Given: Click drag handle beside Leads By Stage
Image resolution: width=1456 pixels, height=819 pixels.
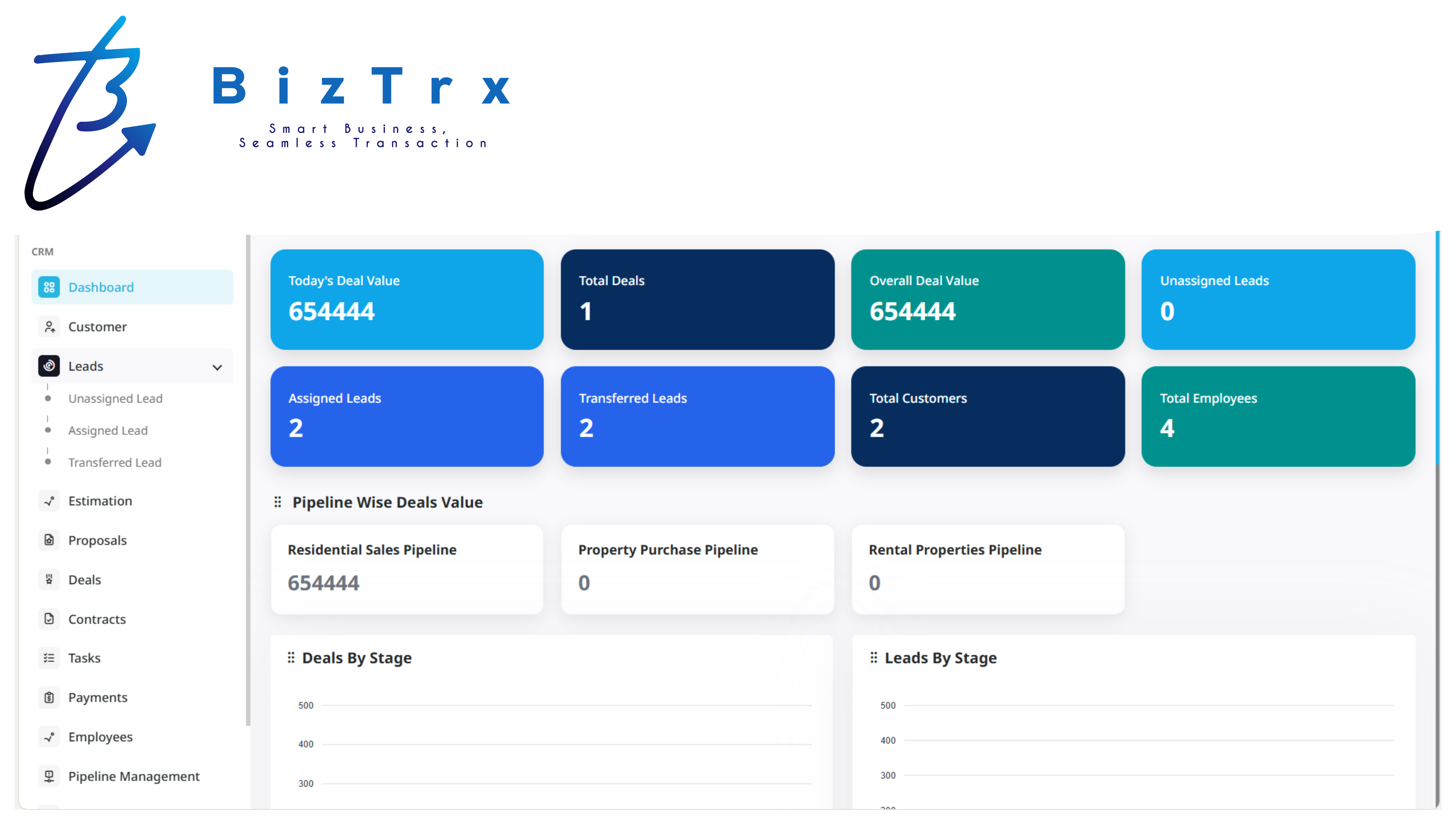Looking at the screenshot, I should point(874,657).
